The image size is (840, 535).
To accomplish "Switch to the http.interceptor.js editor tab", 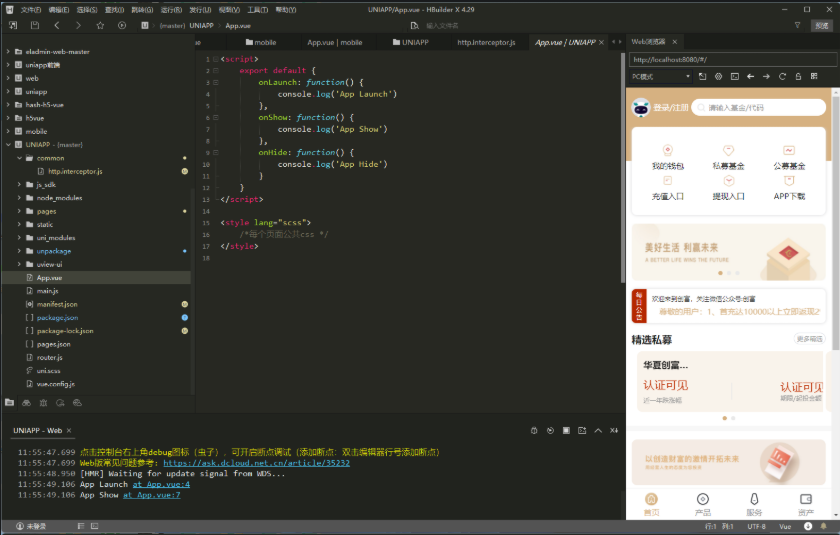I will (x=486, y=42).
